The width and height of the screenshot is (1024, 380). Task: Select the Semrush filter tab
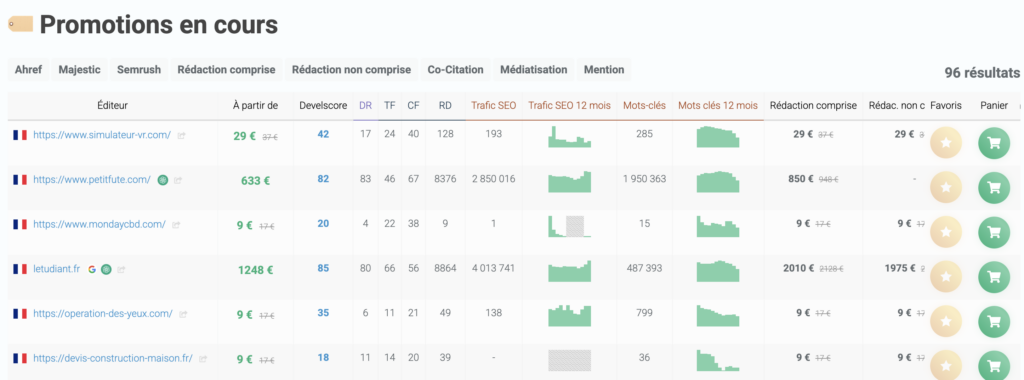click(139, 69)
